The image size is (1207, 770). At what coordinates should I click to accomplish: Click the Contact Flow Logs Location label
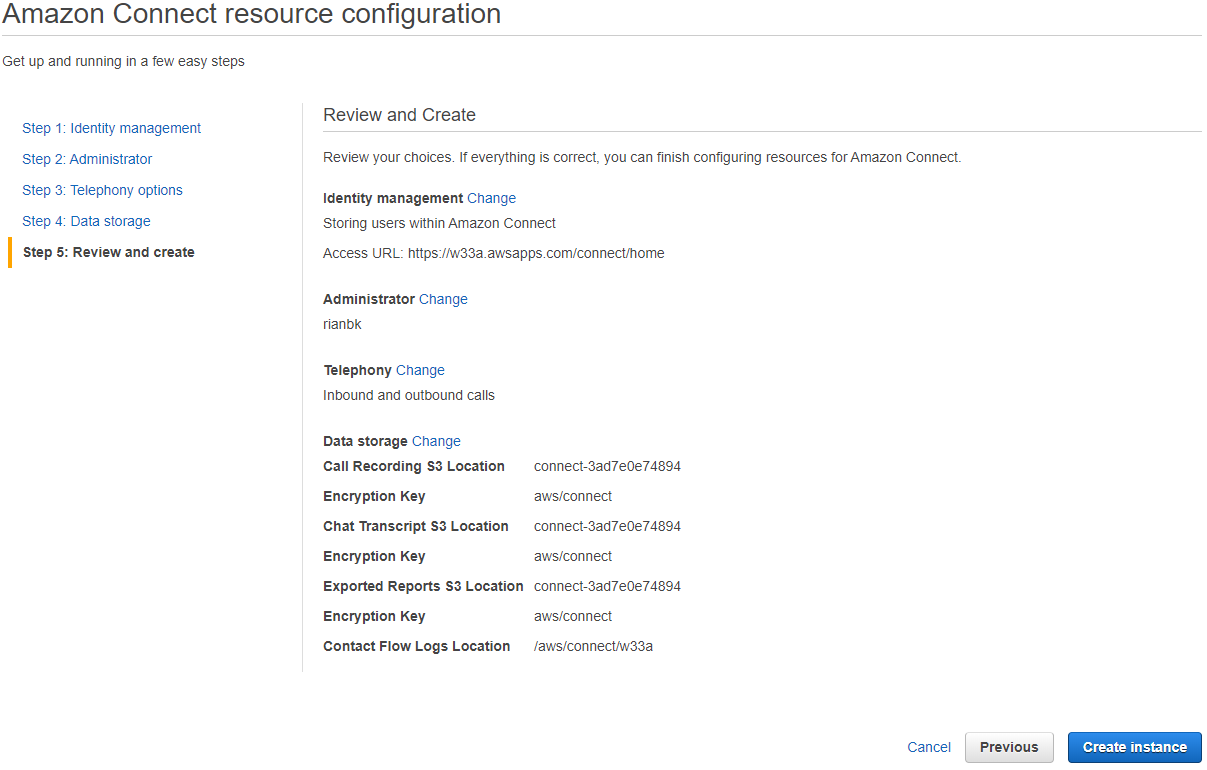pos(417,646)
